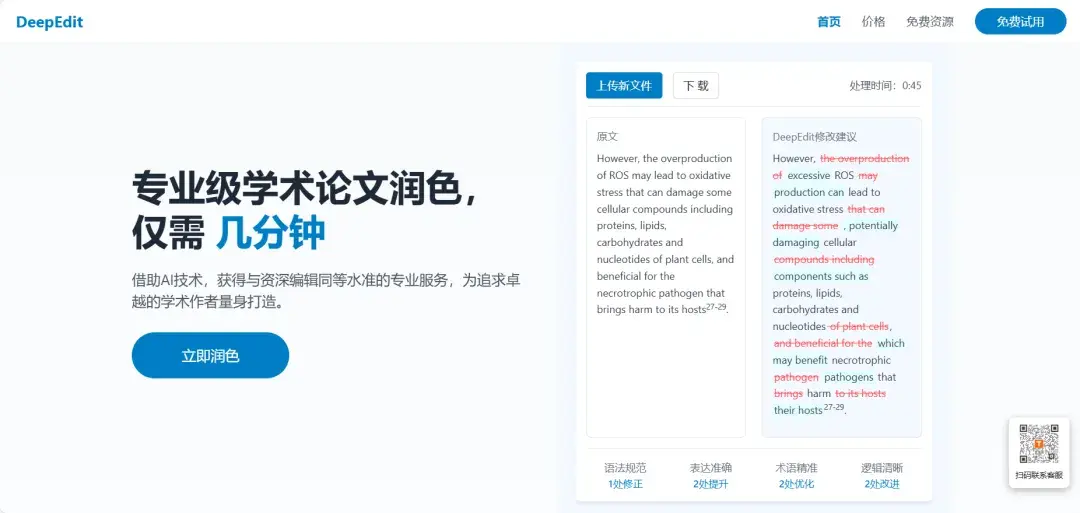
Task: Click the 原文 heading
Action: point(608,137)
